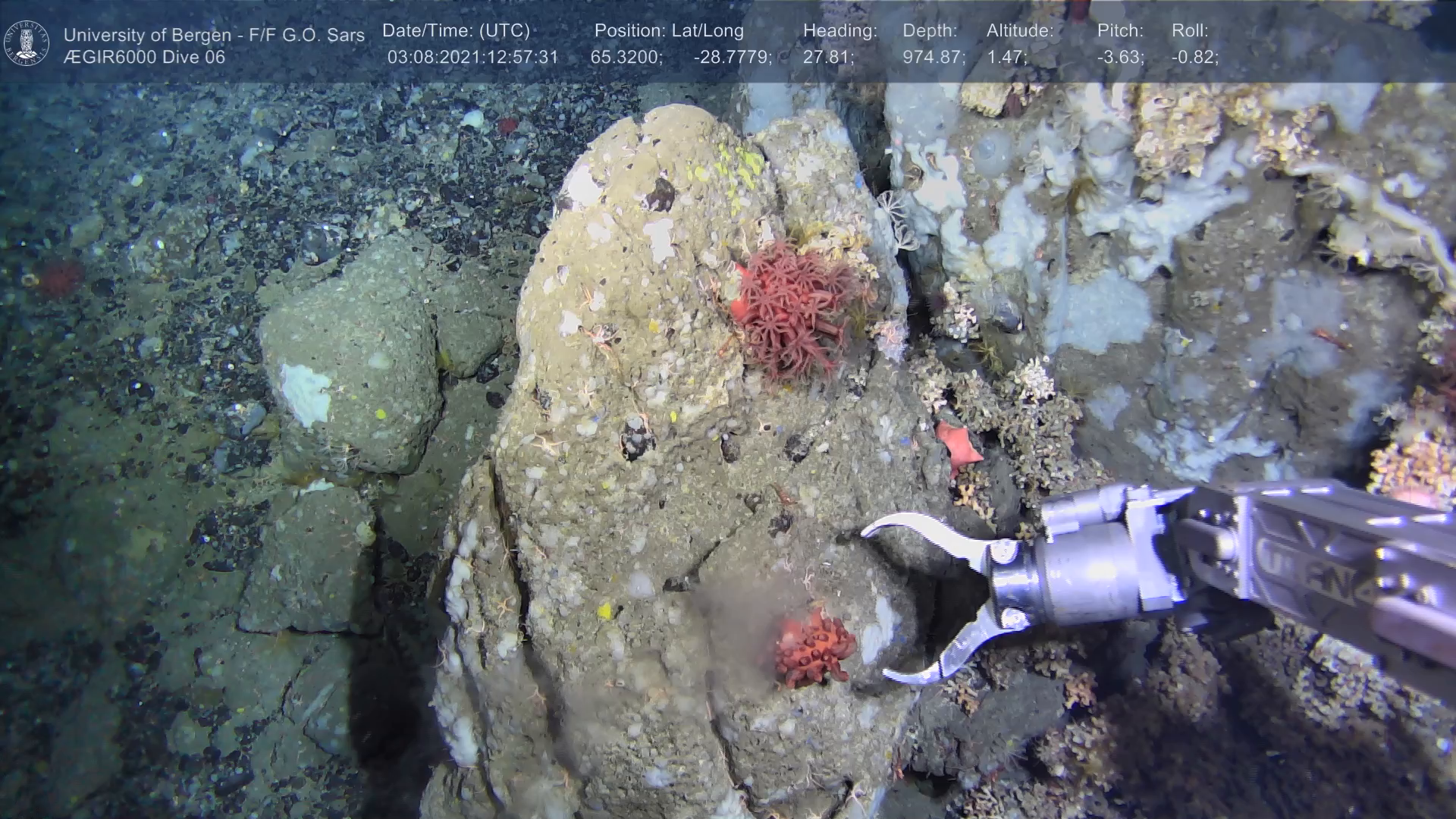Click the 'Date/Time: (UTC)' header
1456x819 pixels.
click(x=456, y=31)
